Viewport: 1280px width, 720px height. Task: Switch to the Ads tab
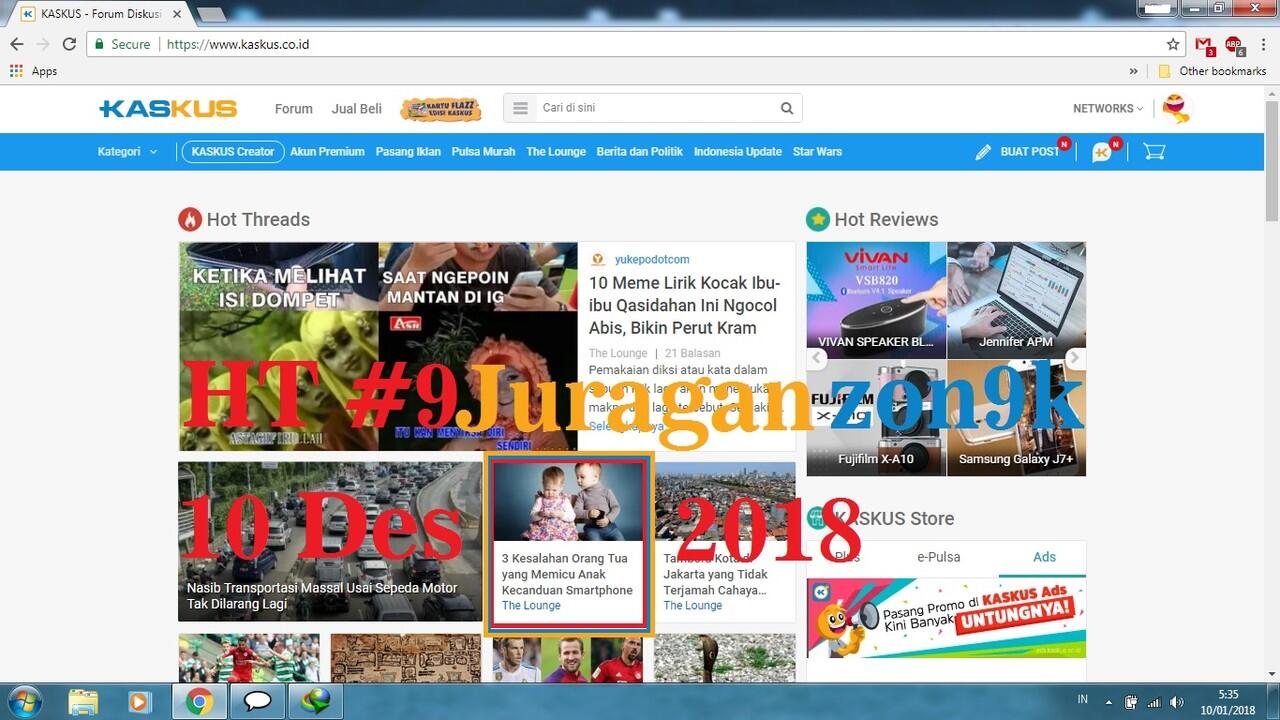click(1044, 557)
